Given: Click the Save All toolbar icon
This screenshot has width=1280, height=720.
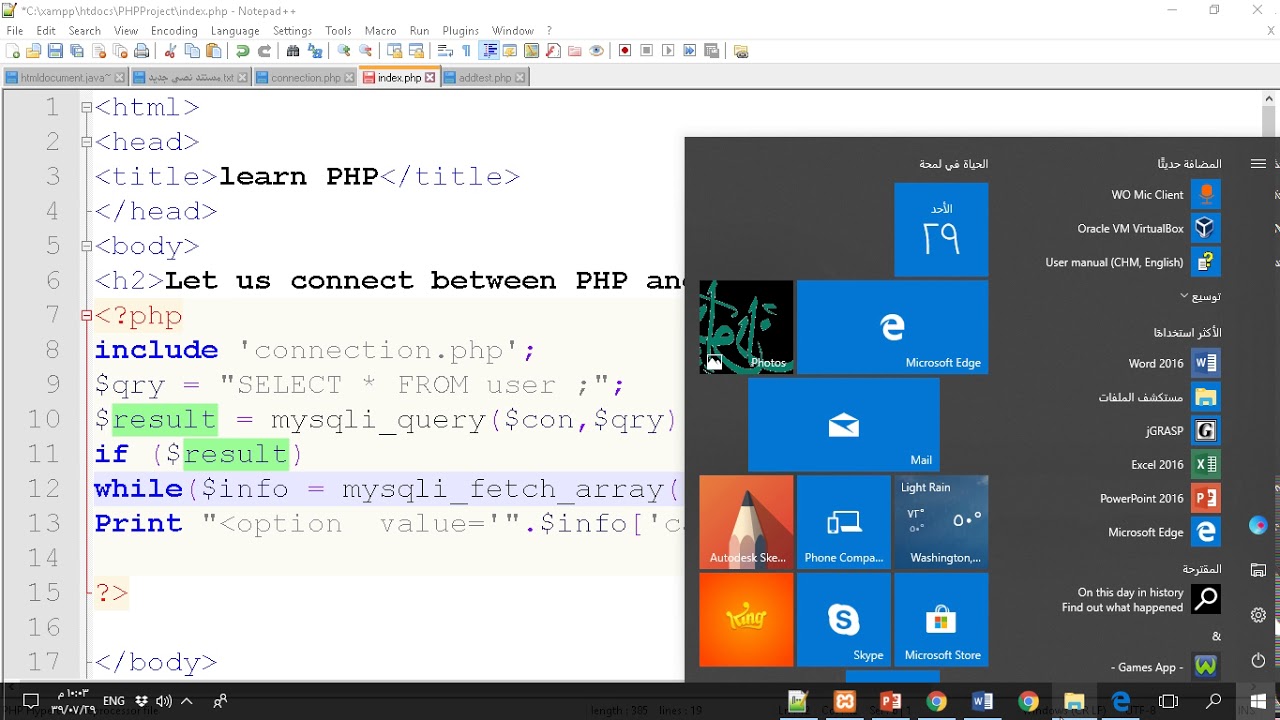Looking at the screenshot, I should (x=76, y=51).
